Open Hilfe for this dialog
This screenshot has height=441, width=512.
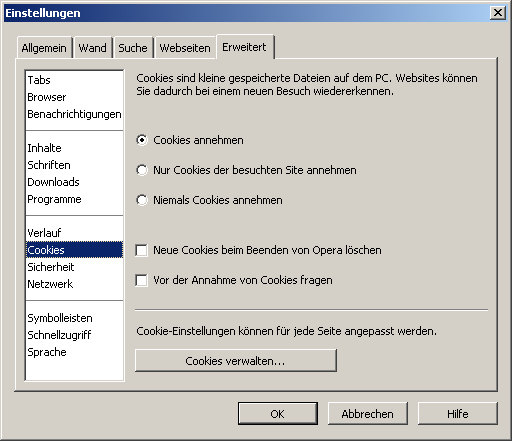[x=458, y=414]
